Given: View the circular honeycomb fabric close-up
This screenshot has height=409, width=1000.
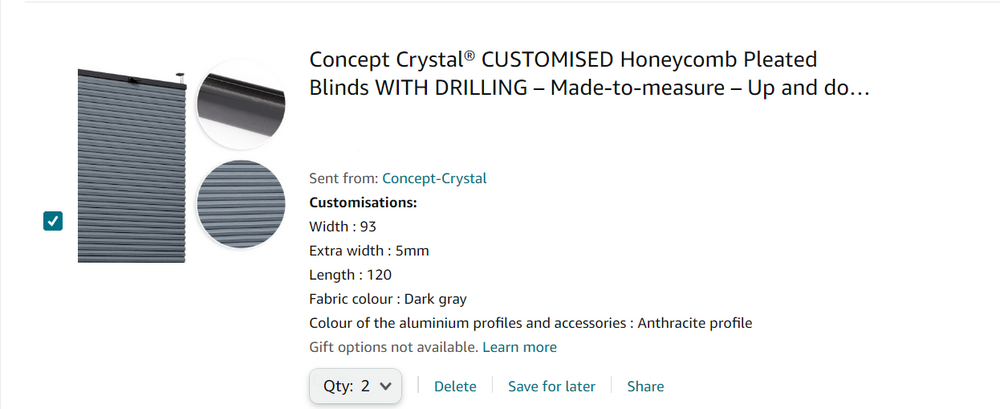Looking at the screenshot, I should point(241,205).
